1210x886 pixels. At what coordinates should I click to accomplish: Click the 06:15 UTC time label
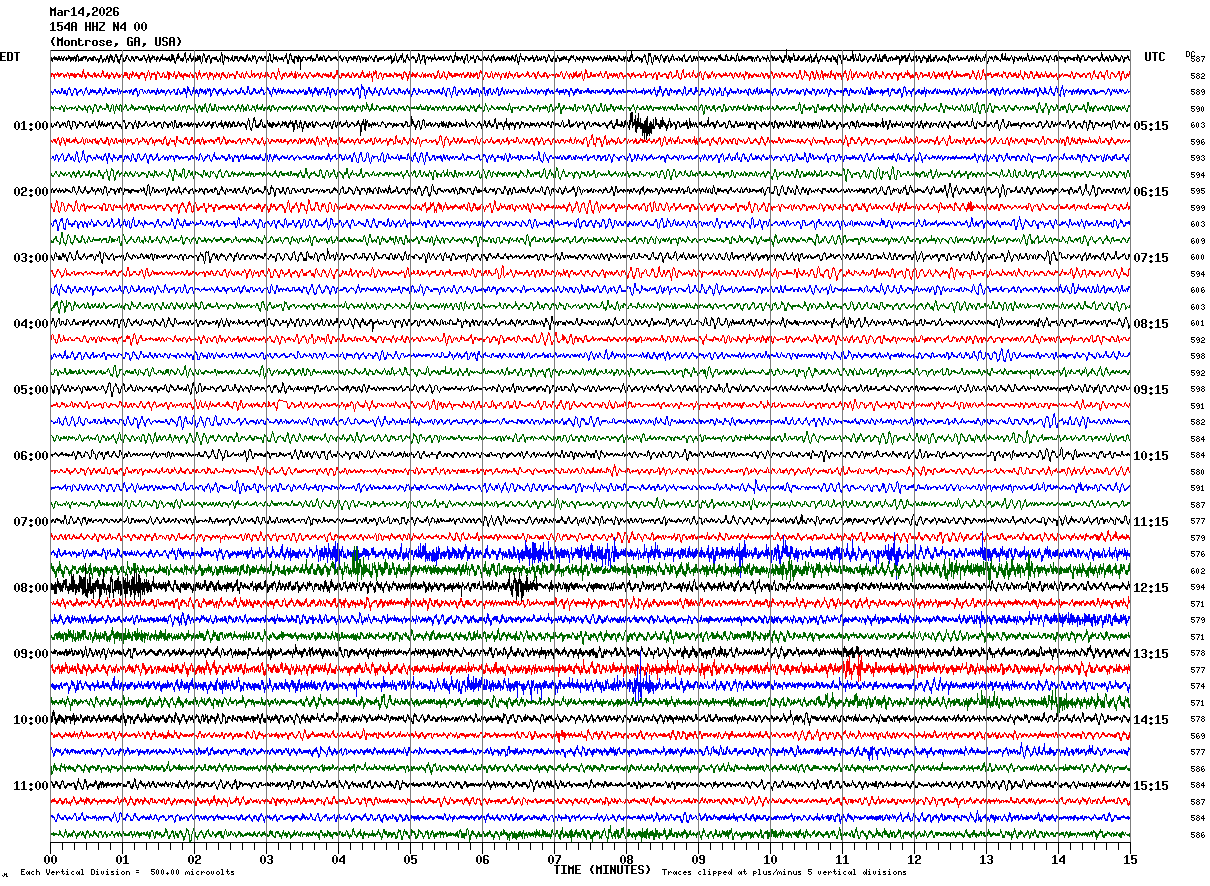click(1151, 192)
